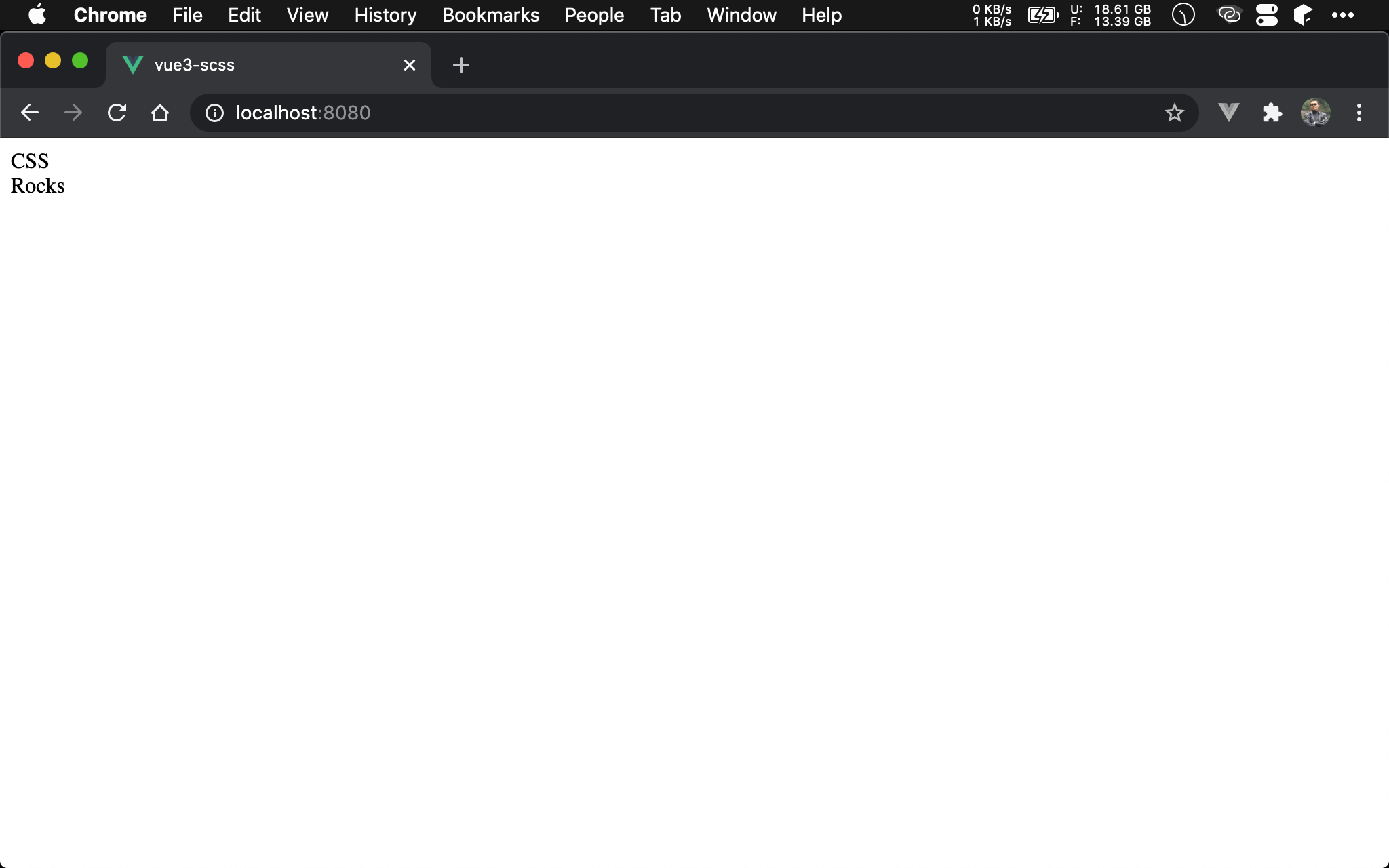The image size is (1389, 868).
Task: Expand menu bar overflow dots
Action: coord(1342,15)
